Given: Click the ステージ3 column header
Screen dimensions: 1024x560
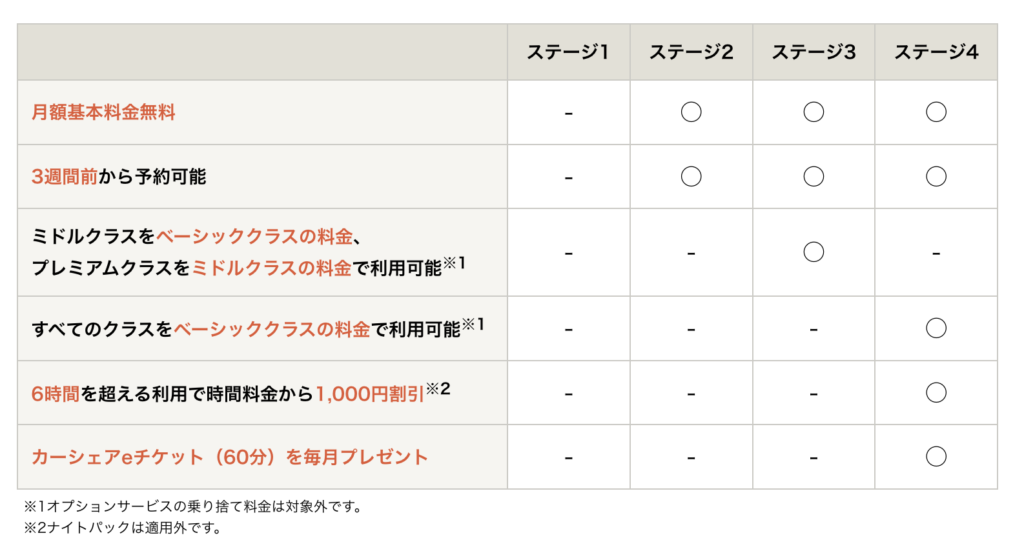Looking at the screenshot, I should (814, 52).
